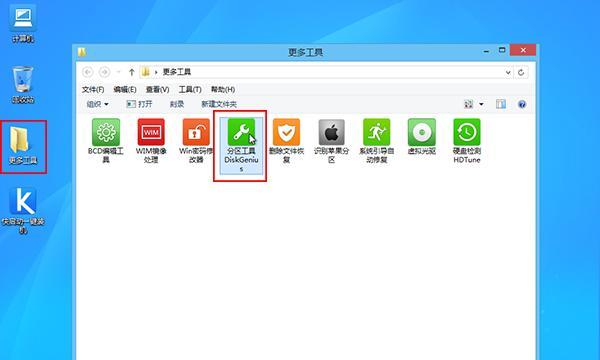Open recent locations dropdown arrow
This screenshot has height=360, width=600.
(119, 72)
